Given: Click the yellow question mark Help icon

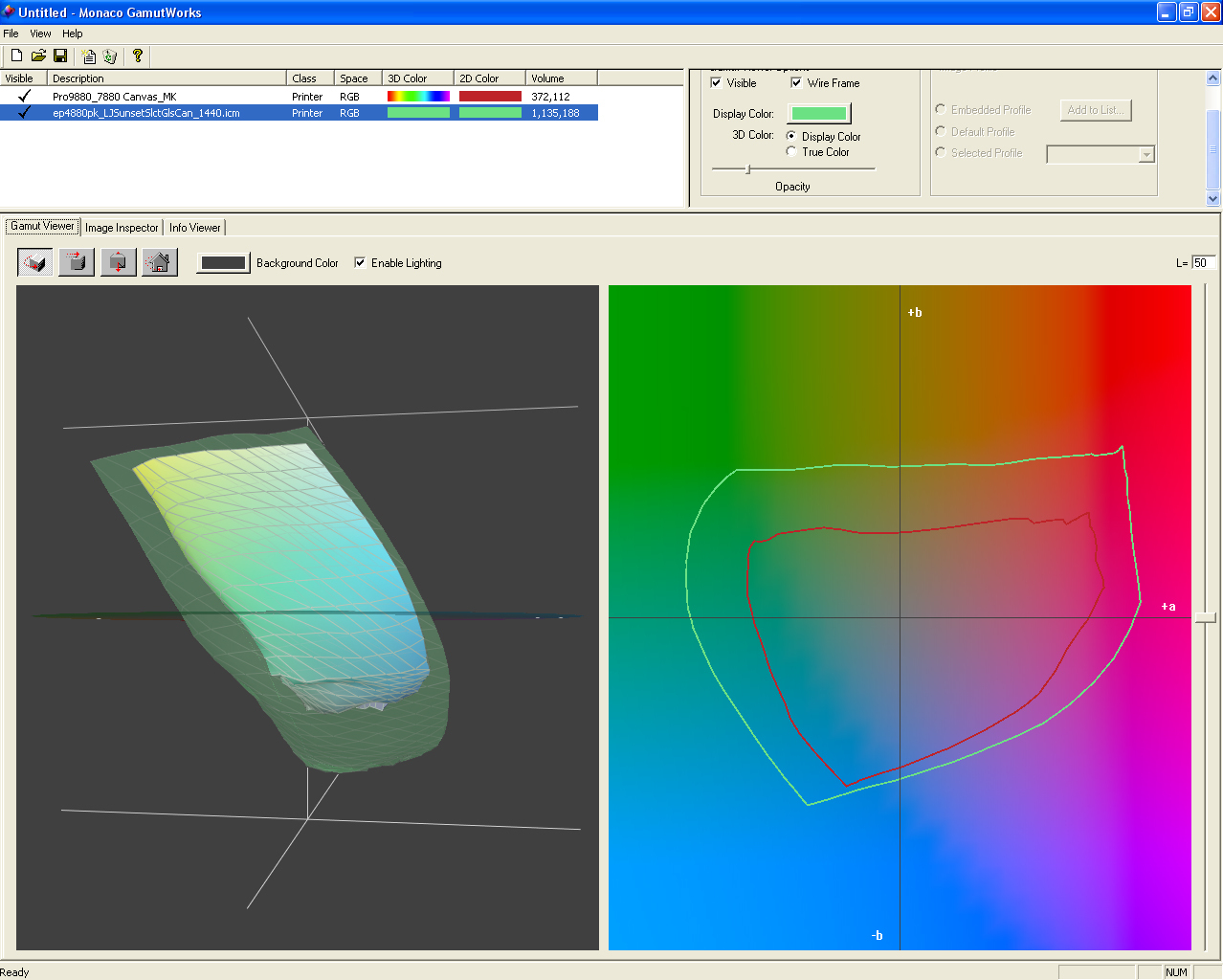Looking at the screenshot, I should coord(138,56).
